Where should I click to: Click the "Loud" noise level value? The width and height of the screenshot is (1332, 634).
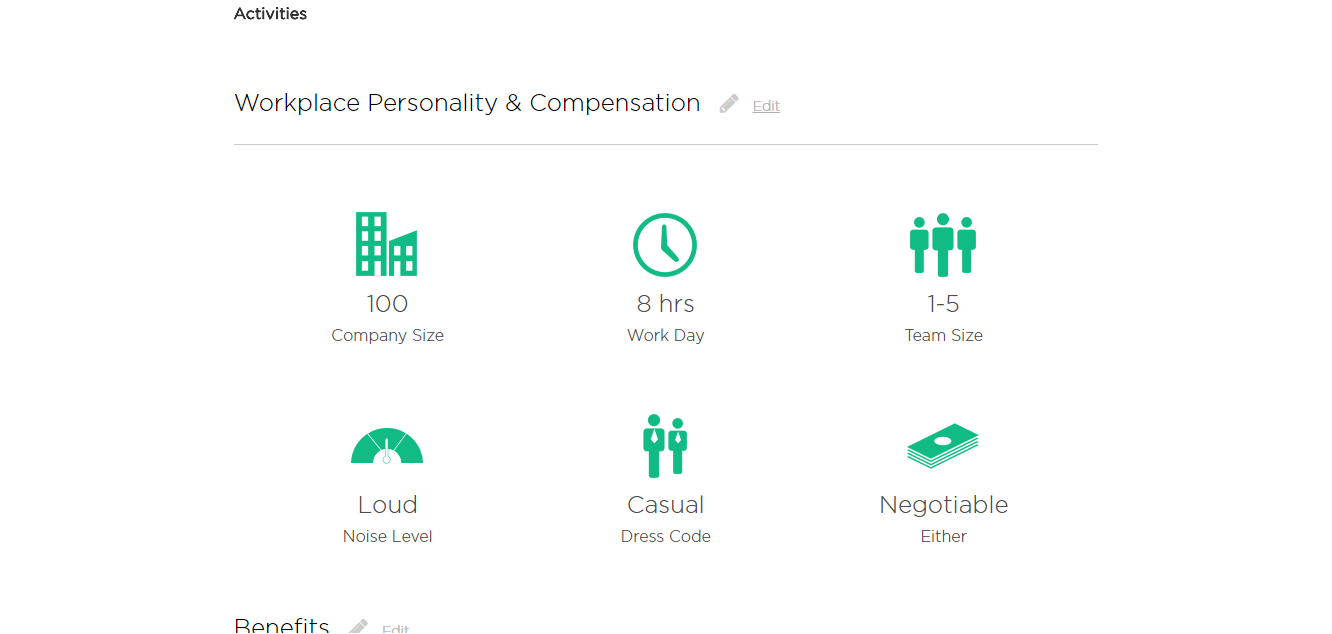387,505
